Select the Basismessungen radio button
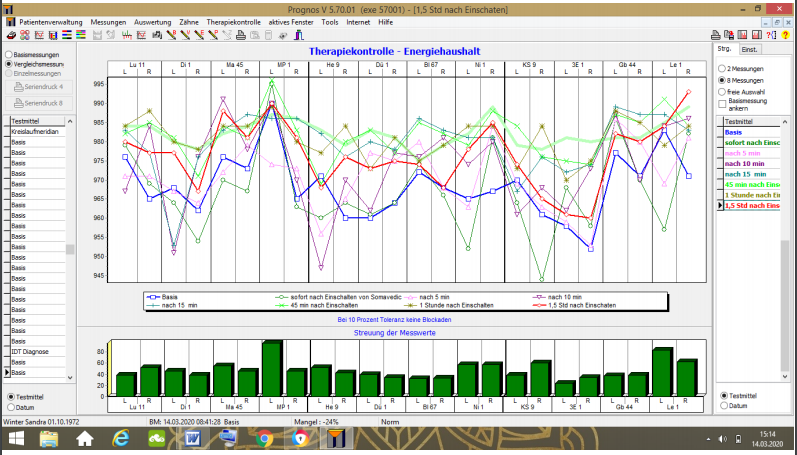This screenshot has height=455, width=797. 9,54
